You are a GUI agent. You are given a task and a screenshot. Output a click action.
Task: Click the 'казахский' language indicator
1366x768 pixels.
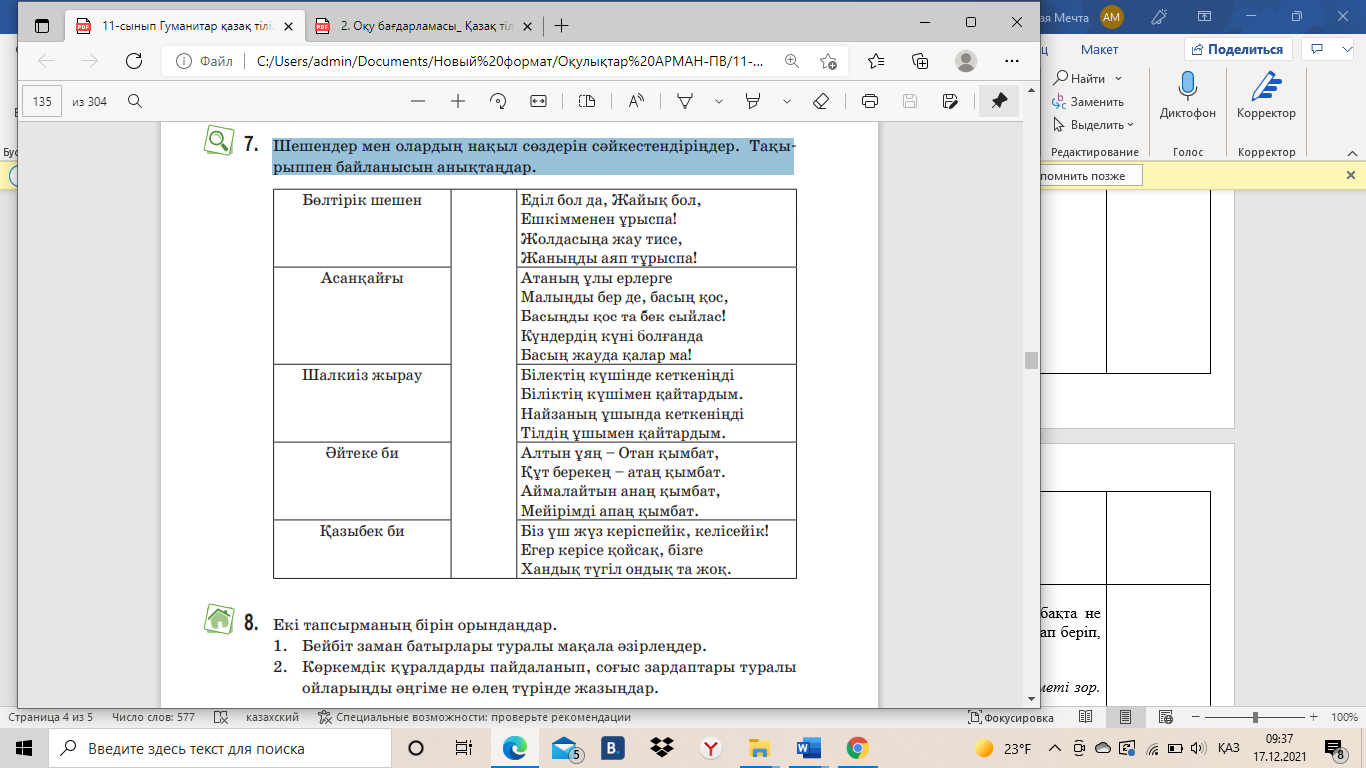coord(273,717)
